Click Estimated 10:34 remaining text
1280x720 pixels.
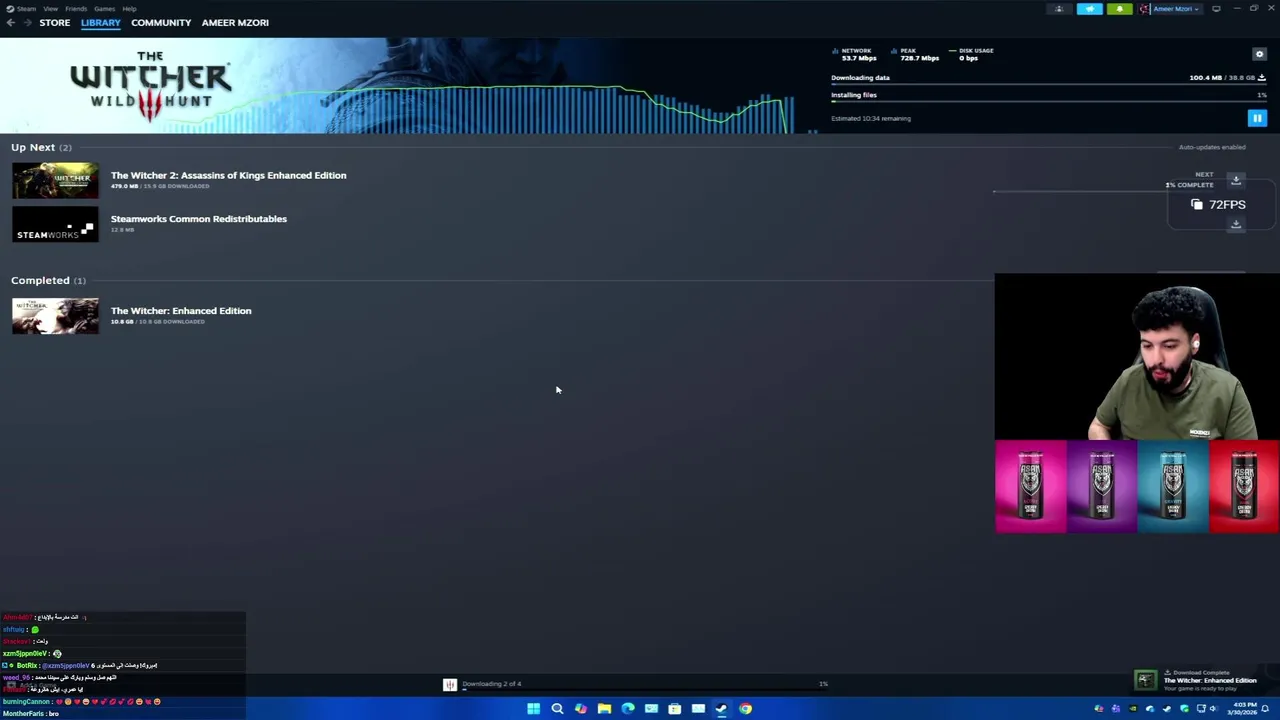pyautogui.click(x=871, y=118)
